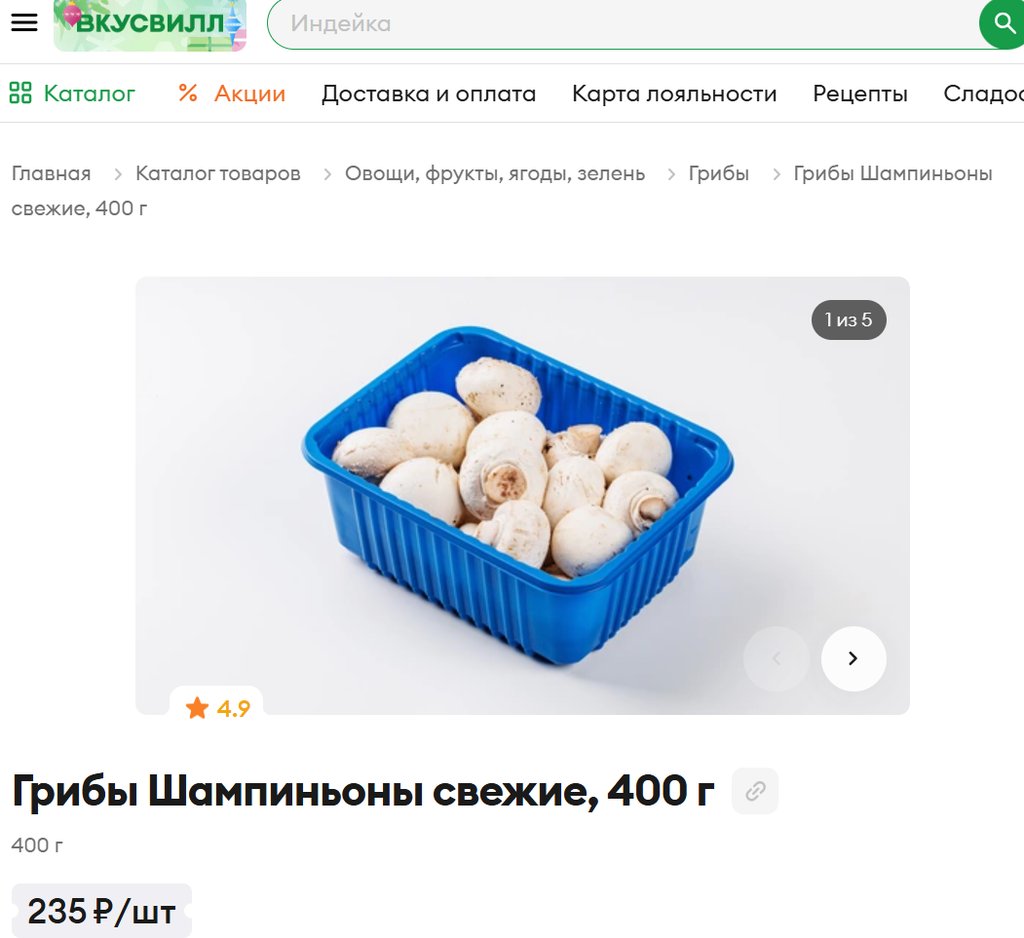Open Доставка и оплата page
The height and width of the screenshot is (938, 1024).
[x=428, y=93]
